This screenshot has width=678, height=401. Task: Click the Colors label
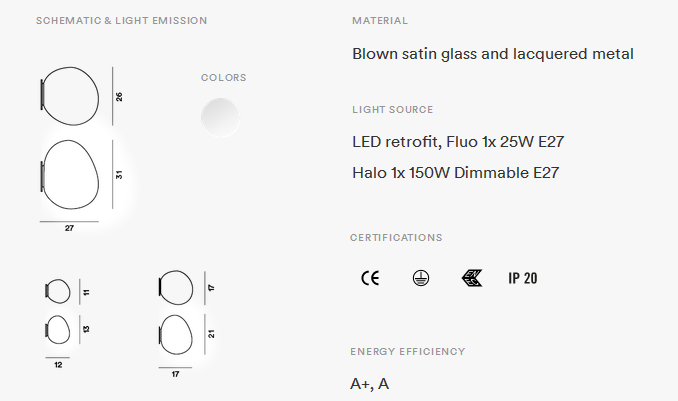tap(224, 78)
